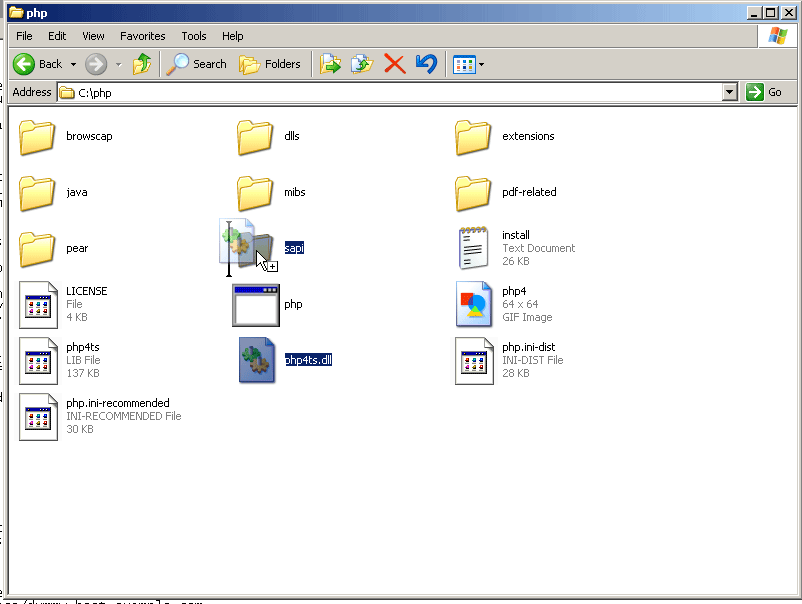Expand the Back history dropdown arrow

pyautogui.click(x=73, y=64)
